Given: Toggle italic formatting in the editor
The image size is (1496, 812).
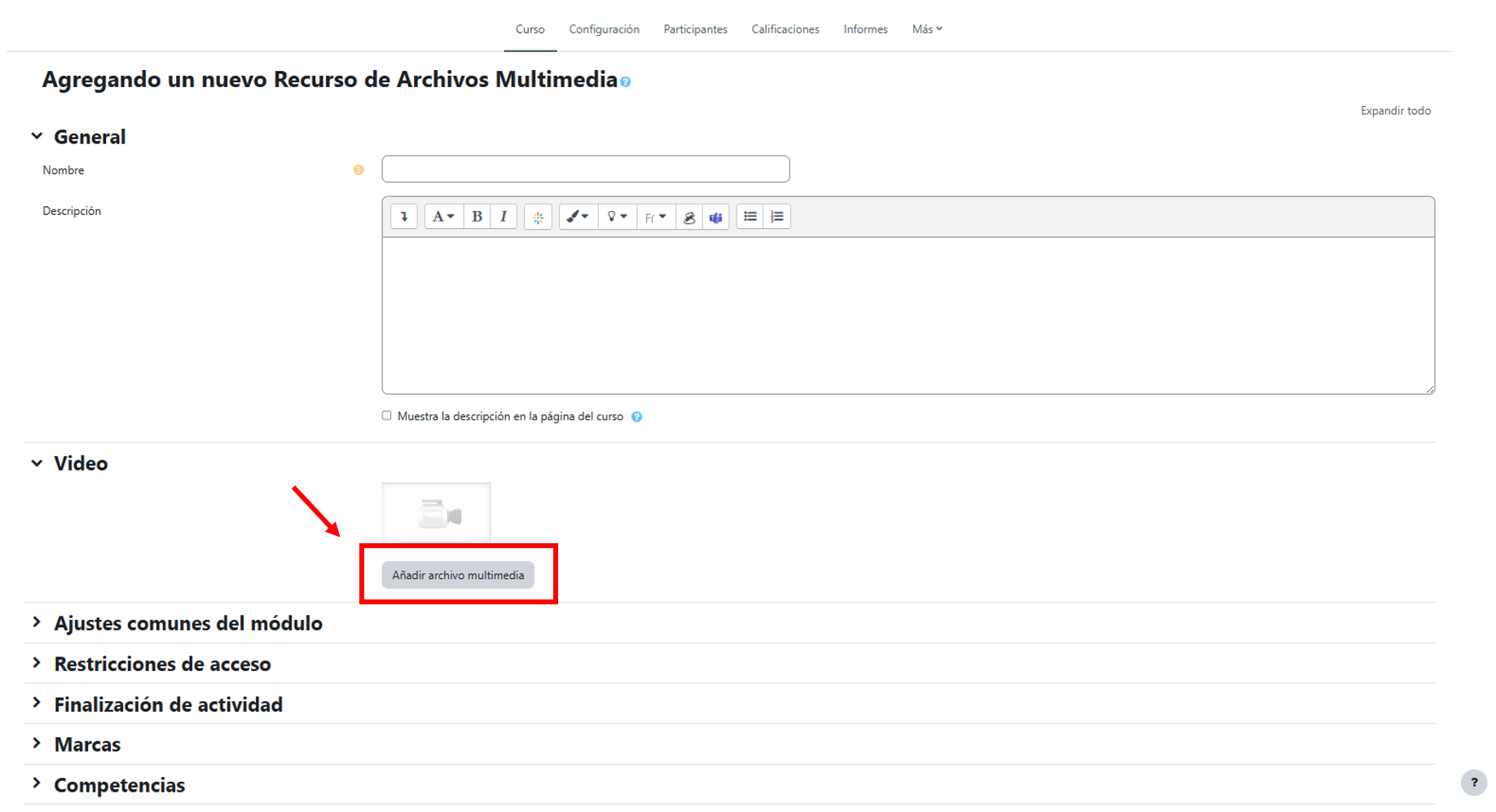Looking at the screenshot, I should coord(504,217).
